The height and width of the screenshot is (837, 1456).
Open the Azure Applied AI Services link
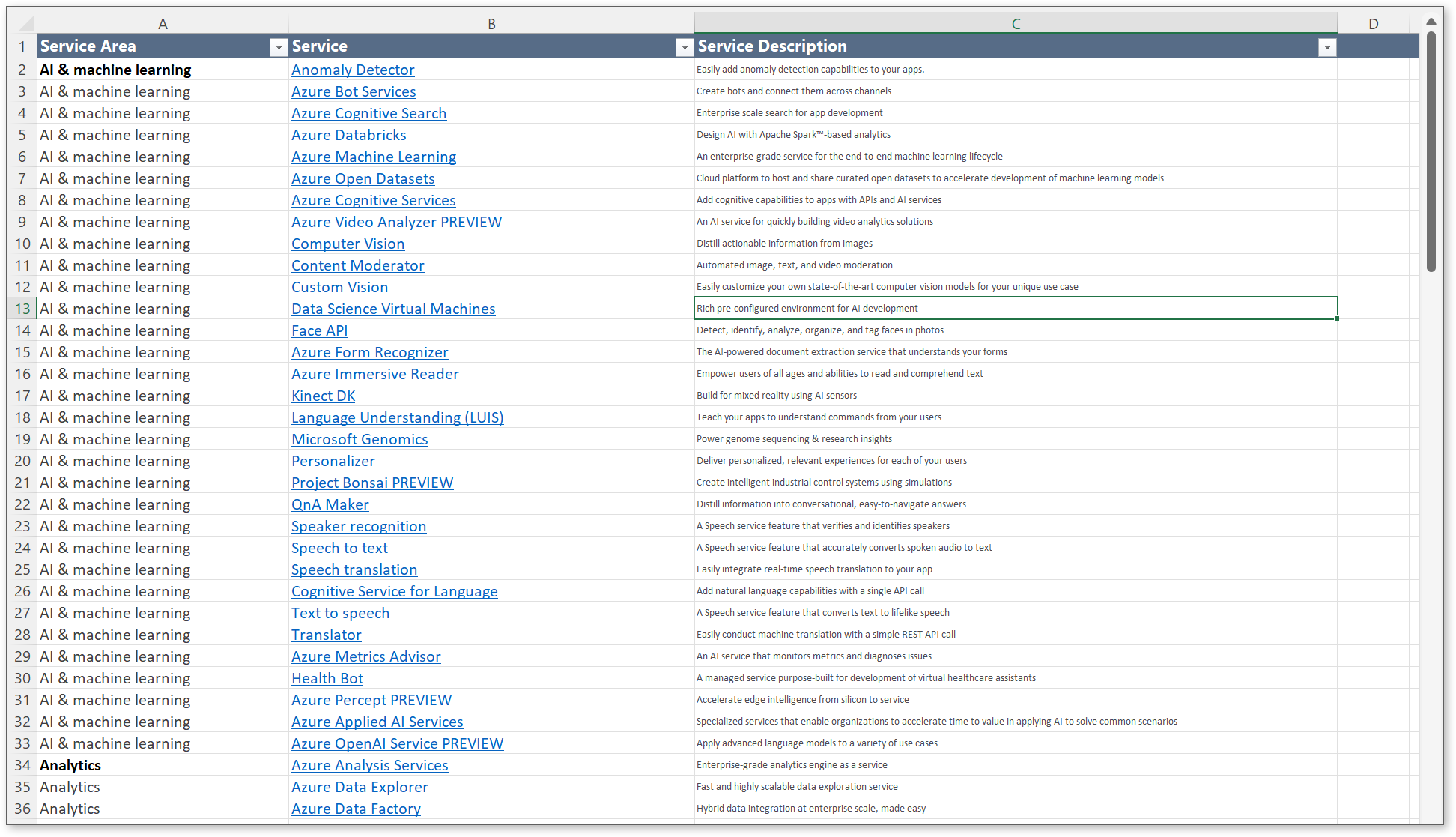tap(377, 722)
